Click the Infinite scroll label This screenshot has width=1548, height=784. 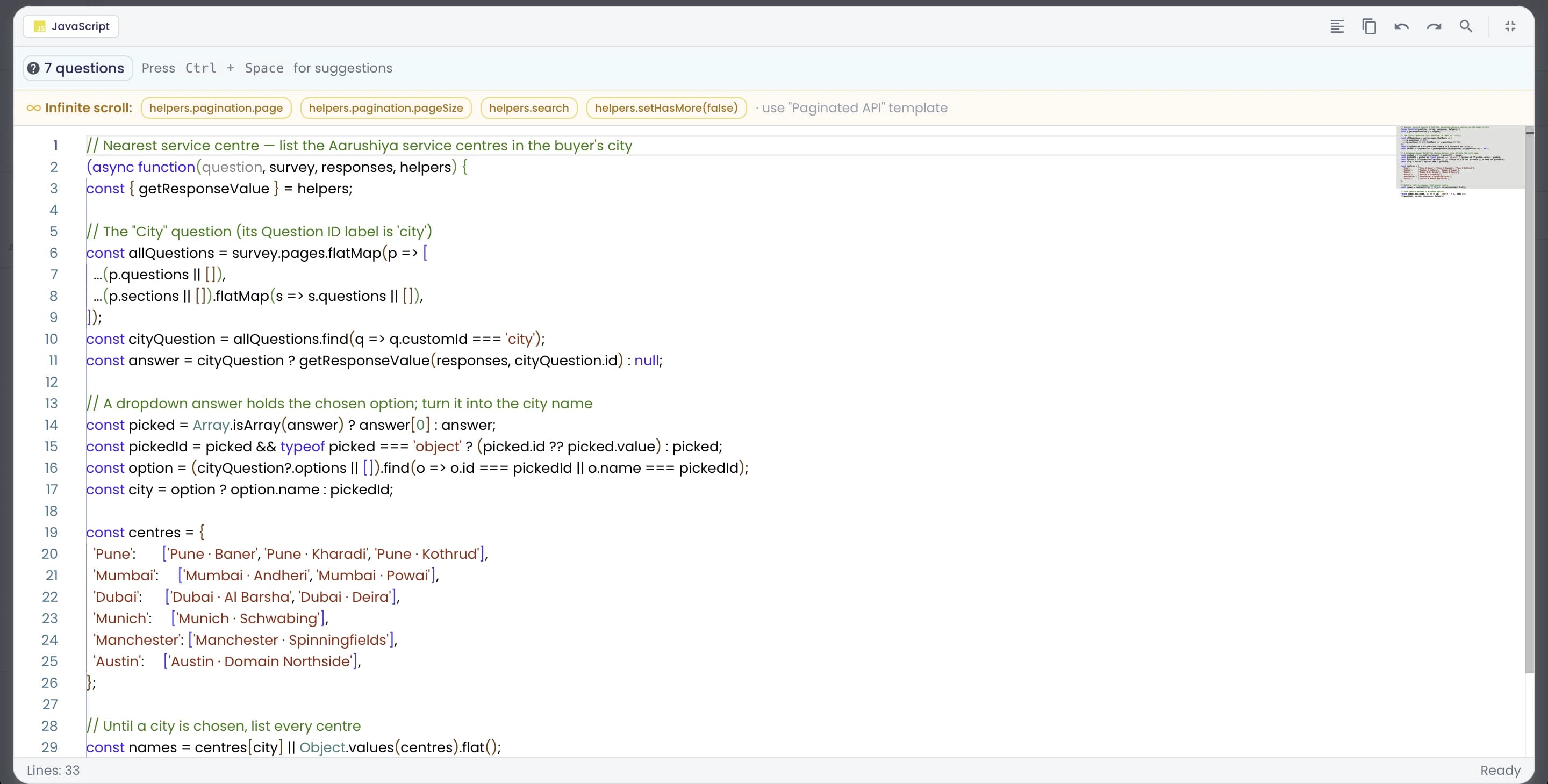(80, 108)
